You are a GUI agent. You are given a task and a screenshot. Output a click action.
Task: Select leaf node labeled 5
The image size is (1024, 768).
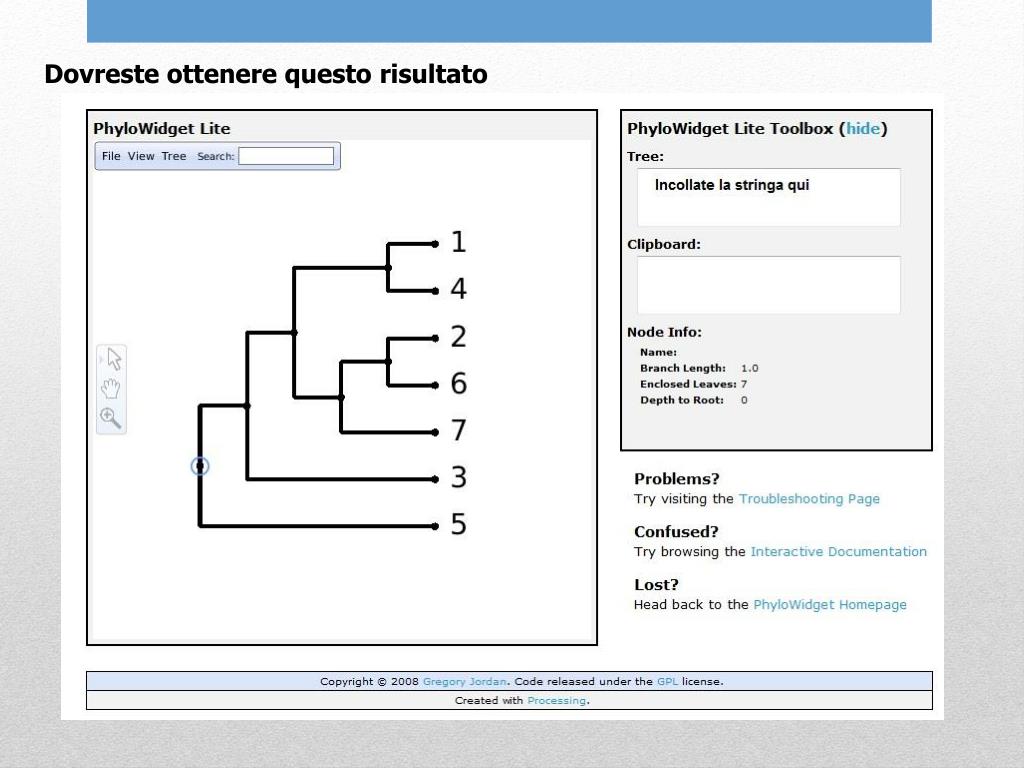pyautogui.click(x=436, y=526)
